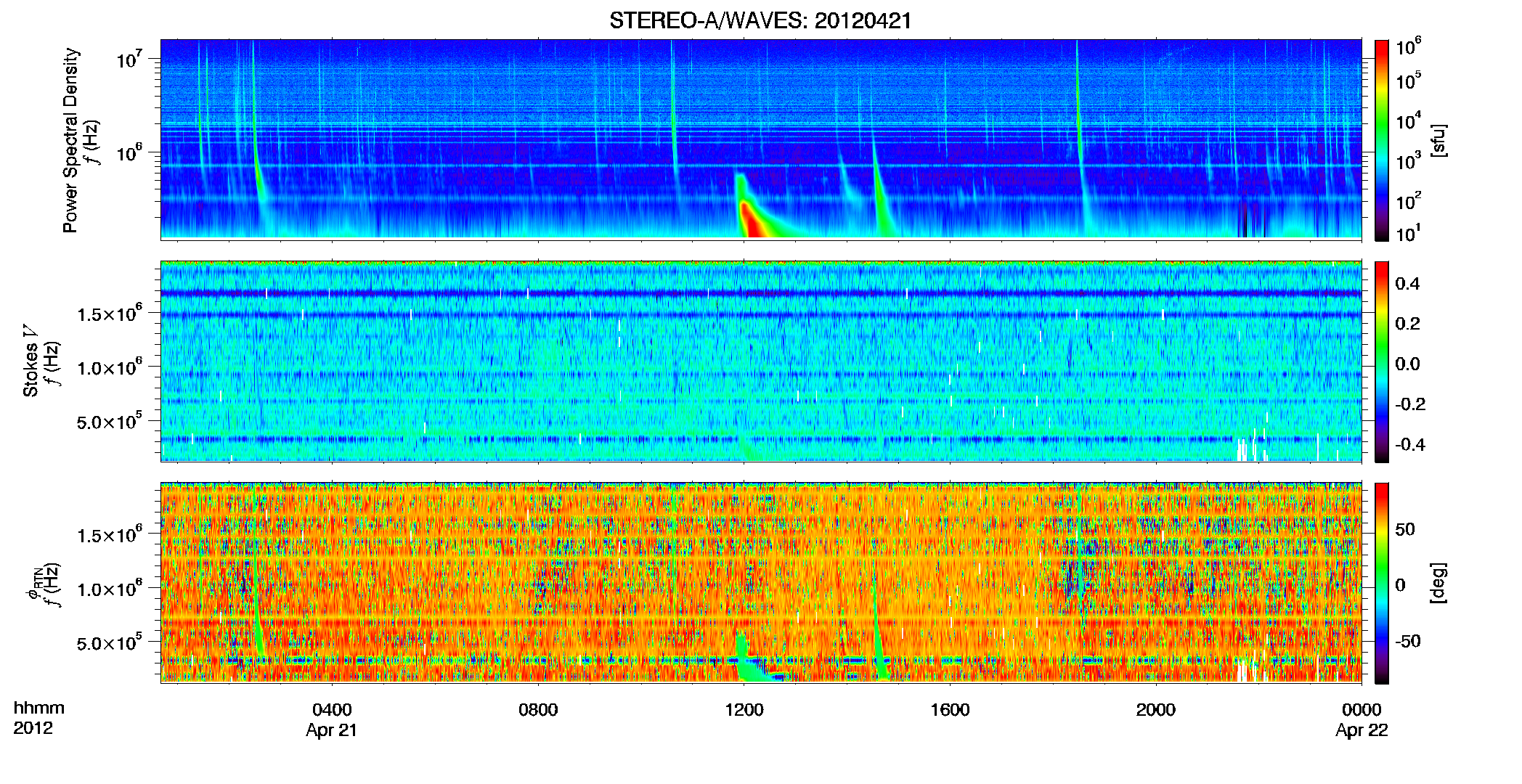
Task: Select the "0800" time axis label
Action: coord(538,710)
